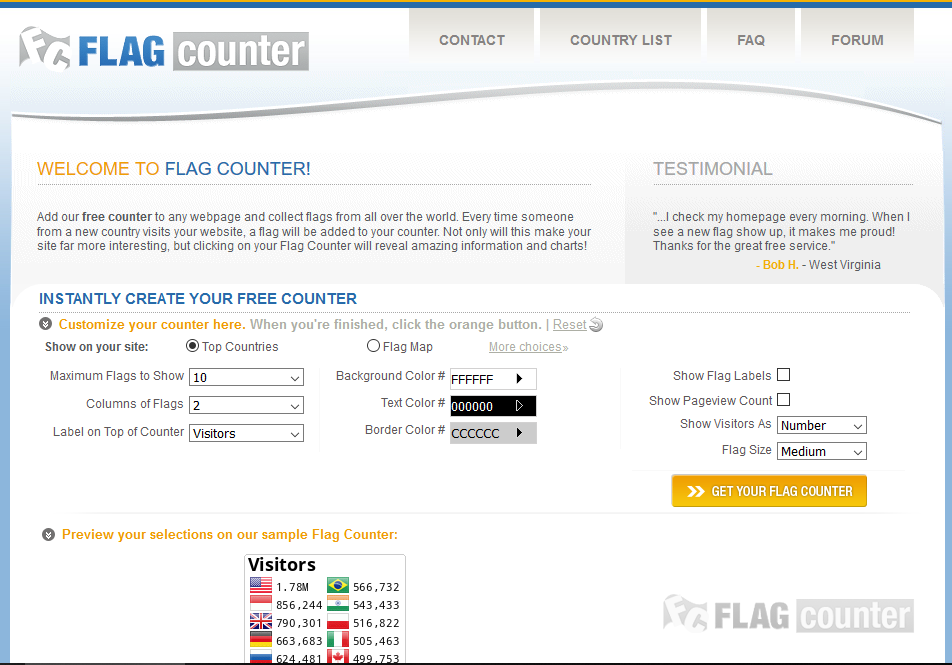Image resolution: width=952 pixels, height=665 pixels.
Task: Click the Show on your site label
Action: (97, 347)
